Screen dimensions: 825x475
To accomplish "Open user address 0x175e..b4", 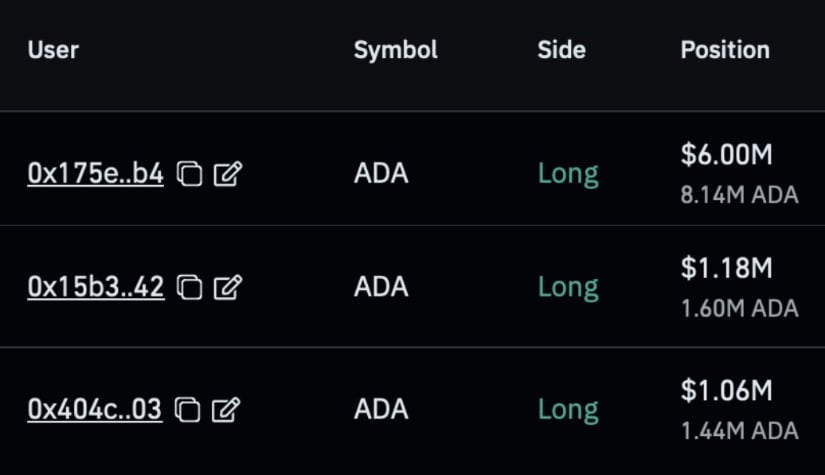I will pyautogui.click(x=95, y=173).
